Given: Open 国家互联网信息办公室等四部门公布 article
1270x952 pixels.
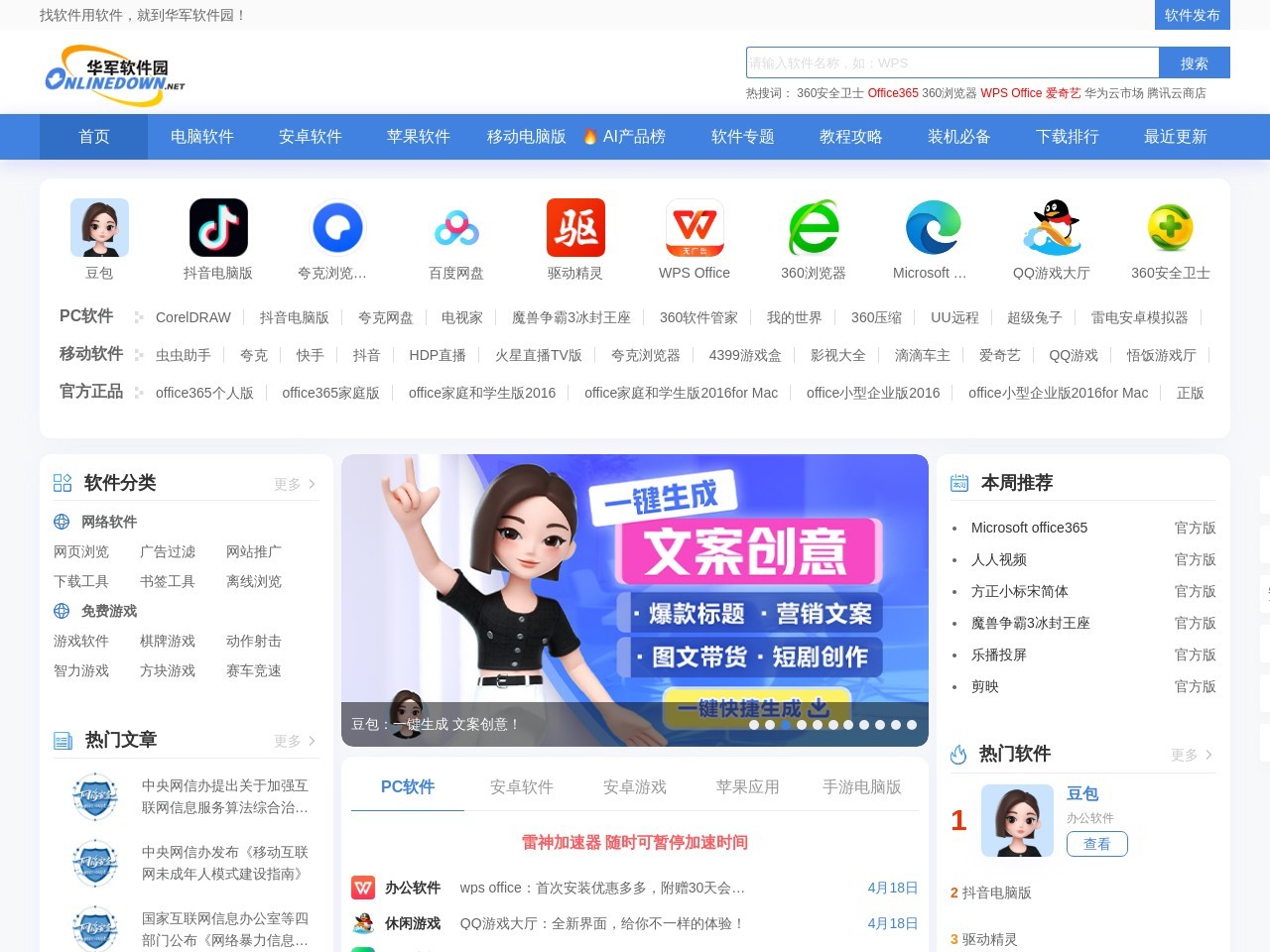Looking at the screenshot, I should (225, 929).
